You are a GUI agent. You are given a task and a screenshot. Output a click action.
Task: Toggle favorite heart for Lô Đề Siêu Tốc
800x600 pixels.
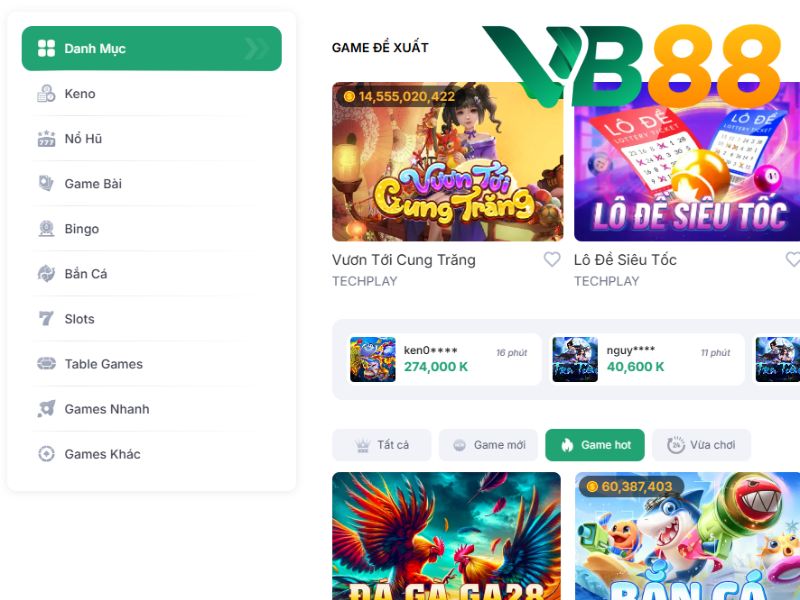point(793,259)
